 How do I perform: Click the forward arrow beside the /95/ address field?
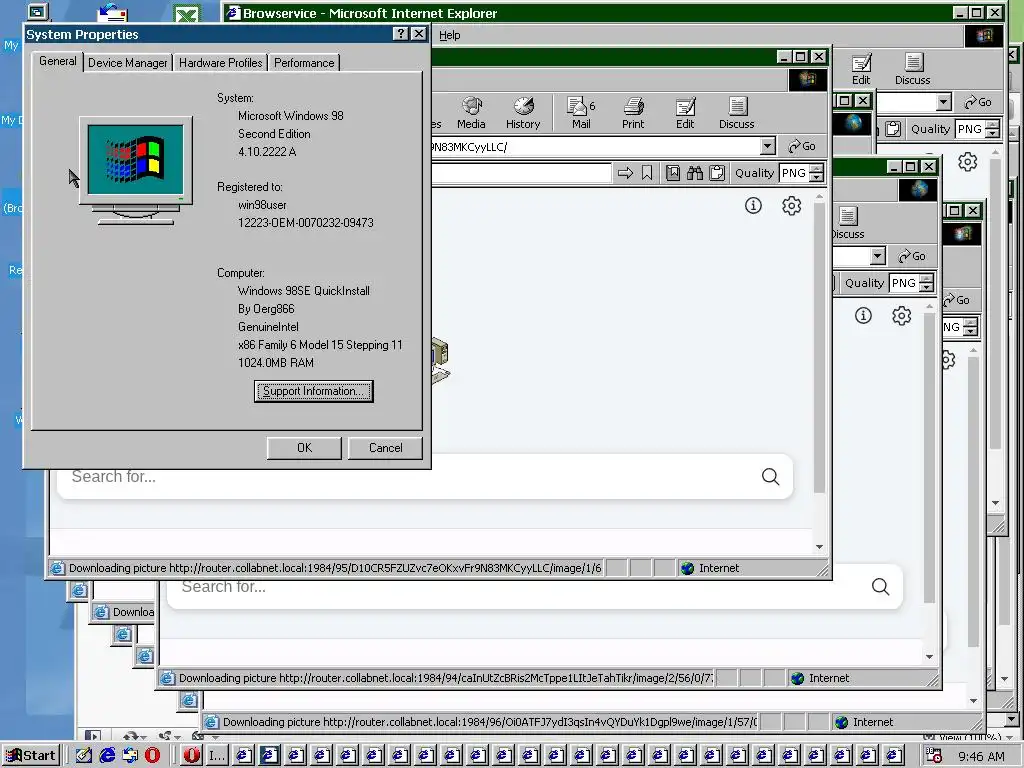click(625, 173)
